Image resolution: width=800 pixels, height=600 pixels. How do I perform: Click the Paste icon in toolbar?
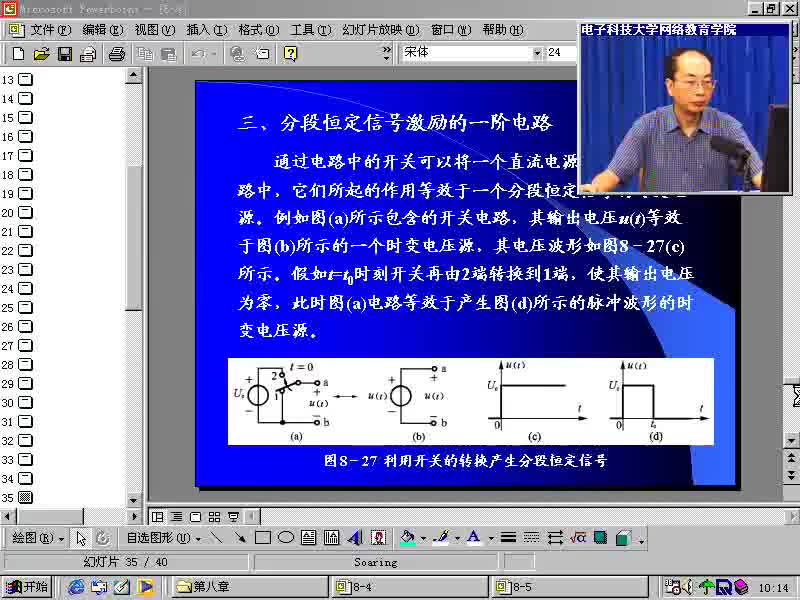[x=168, y=54]
